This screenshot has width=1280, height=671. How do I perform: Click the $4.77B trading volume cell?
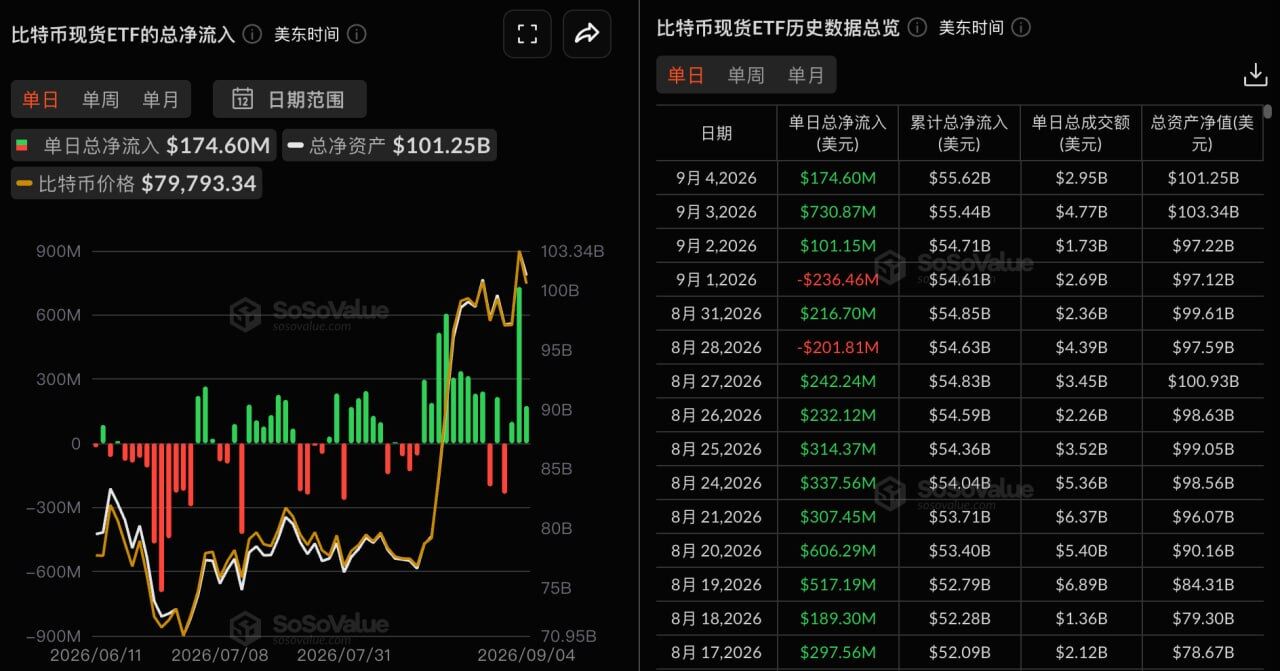[x=1081, y=212]
